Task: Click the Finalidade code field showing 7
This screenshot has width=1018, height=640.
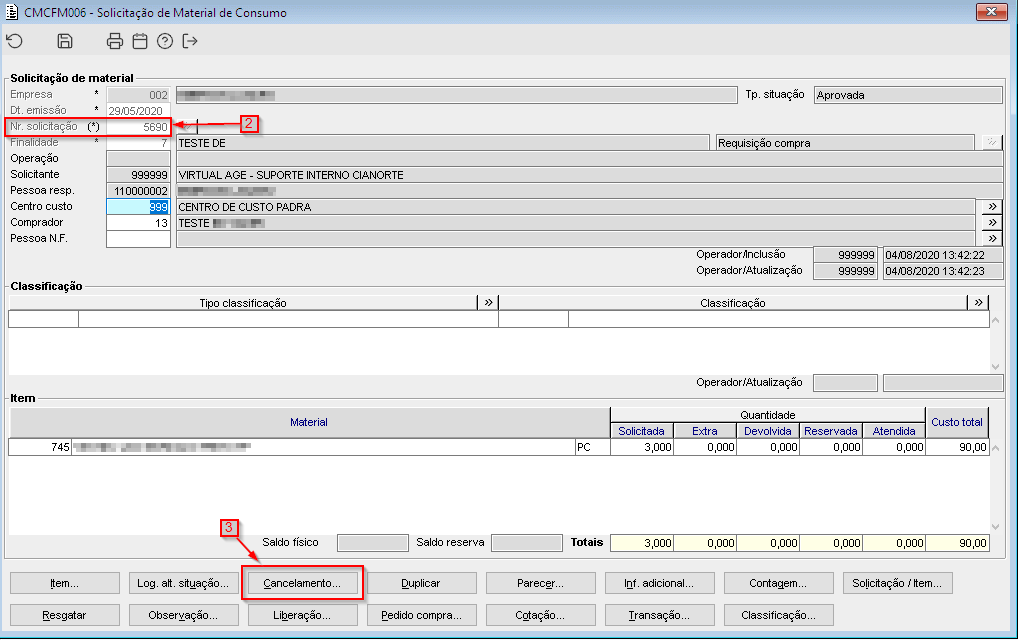Action: point(138,143)
